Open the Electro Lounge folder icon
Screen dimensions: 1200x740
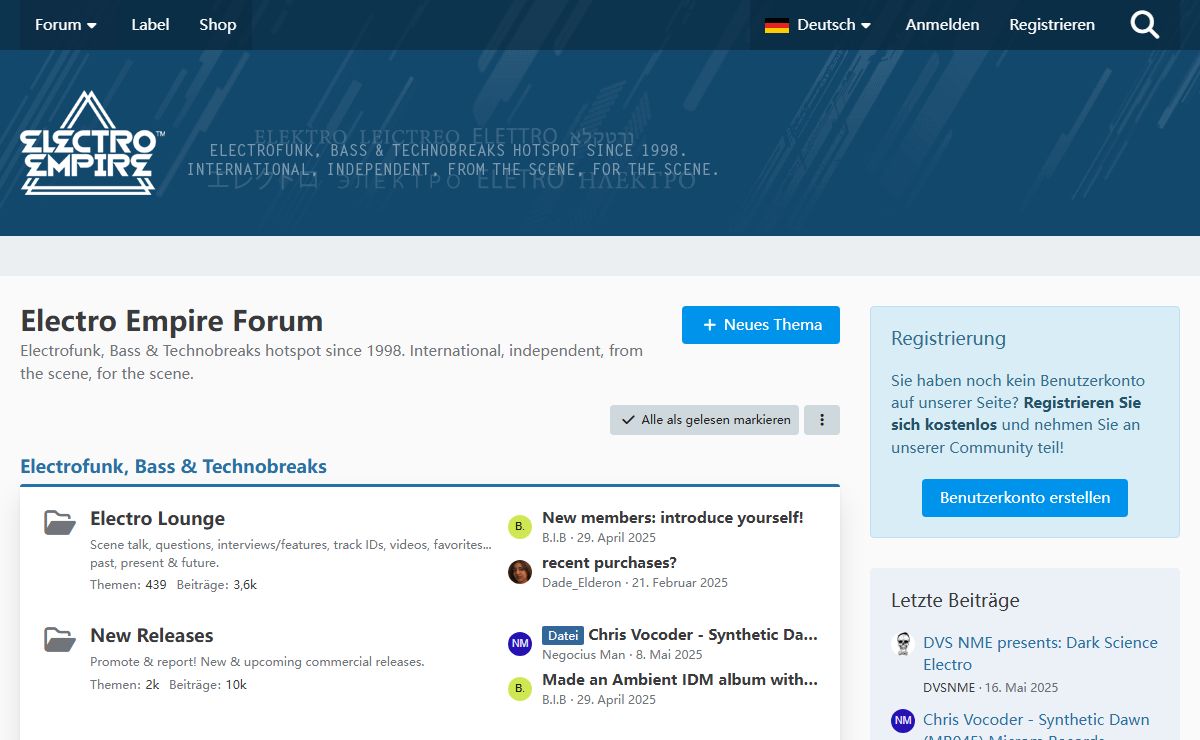click(x=60, y=522)
